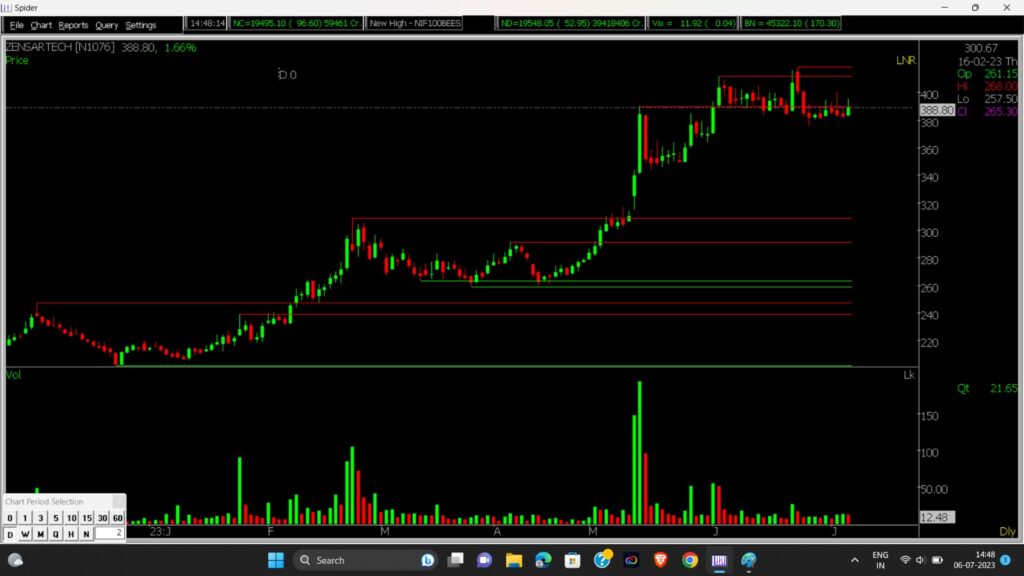This screenshot has height=576, width=1024.
Task: Show hidden system tray icons
Action: click(x=851, y=560)
